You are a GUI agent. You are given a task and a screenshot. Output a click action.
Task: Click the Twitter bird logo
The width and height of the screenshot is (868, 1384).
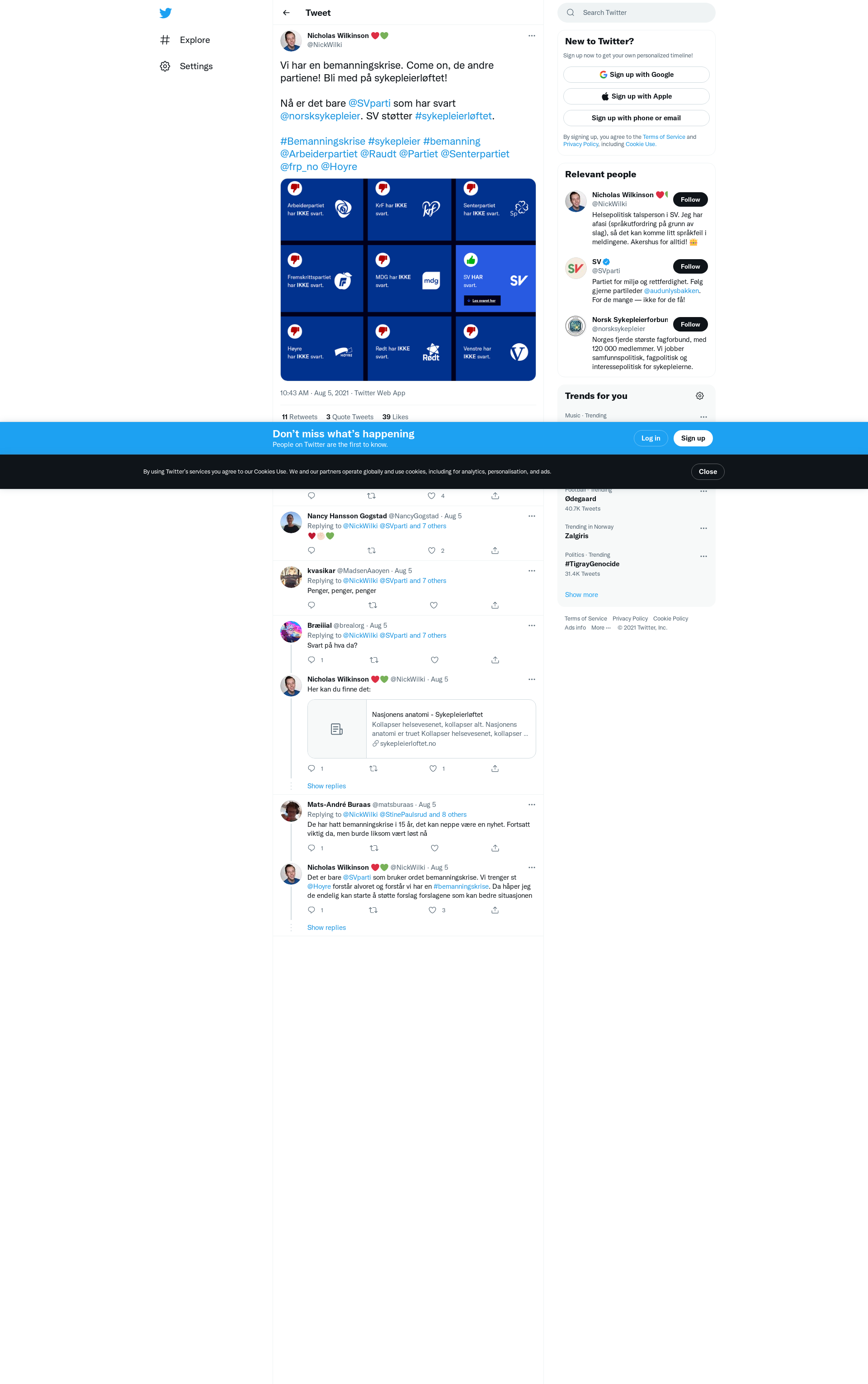pyautogui.click(x=165, y=13)
